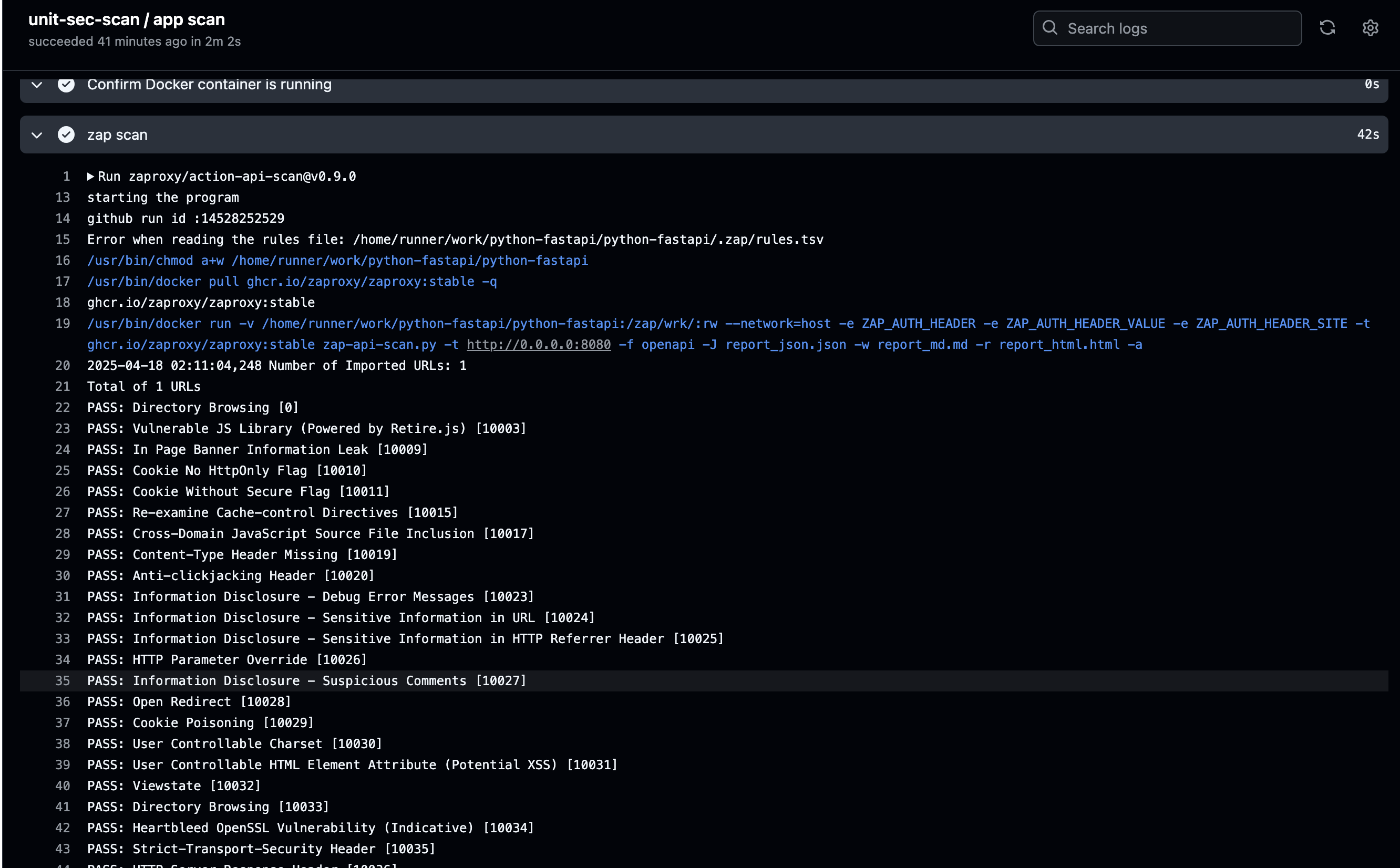
Task: Open the log settings gear icon
Action: (x=1370, y=27)
